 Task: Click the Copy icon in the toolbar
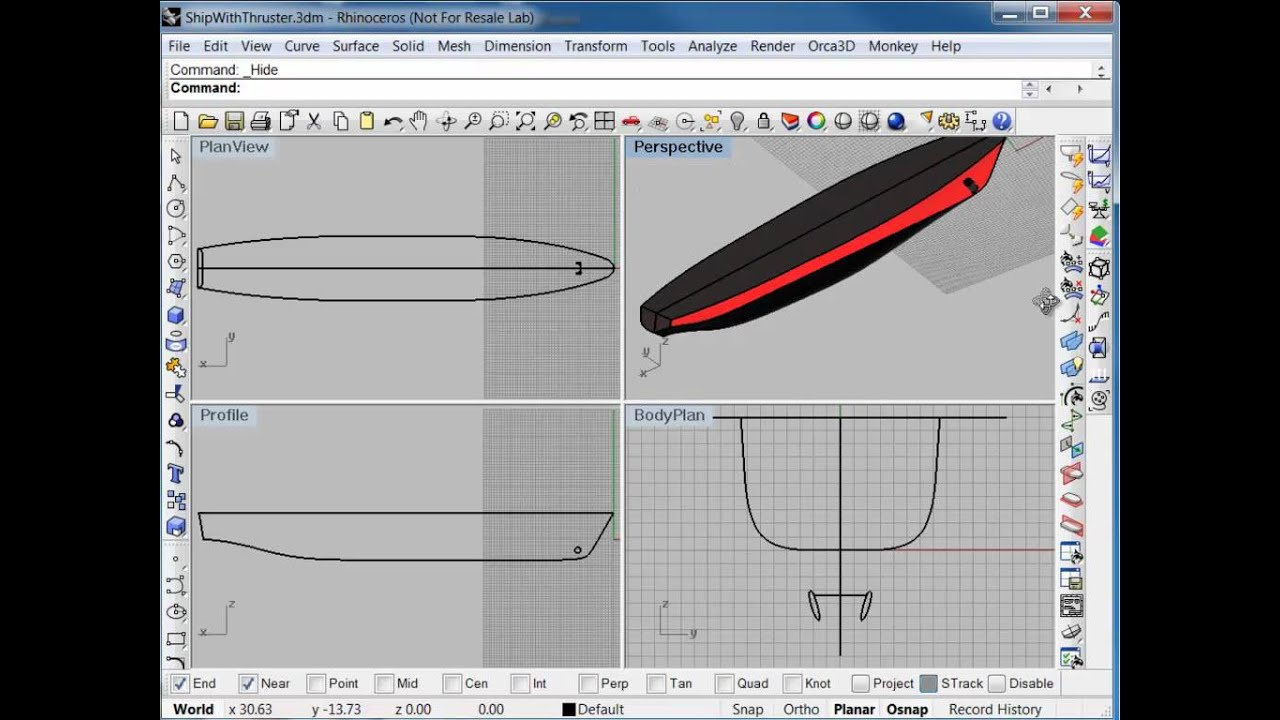pyautogui.click(x=340, y=121)
